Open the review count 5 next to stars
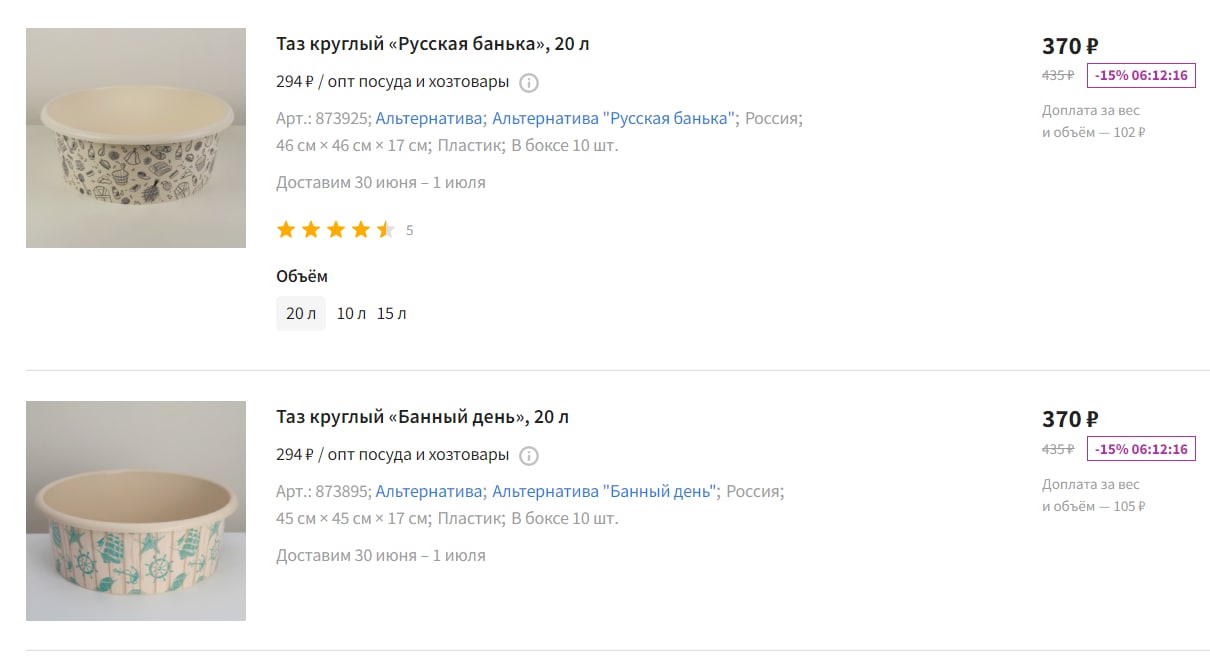 (410, 230)
